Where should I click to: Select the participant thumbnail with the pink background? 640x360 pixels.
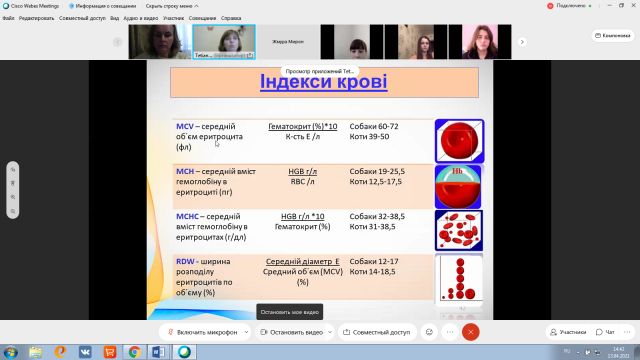click(480, 42)
